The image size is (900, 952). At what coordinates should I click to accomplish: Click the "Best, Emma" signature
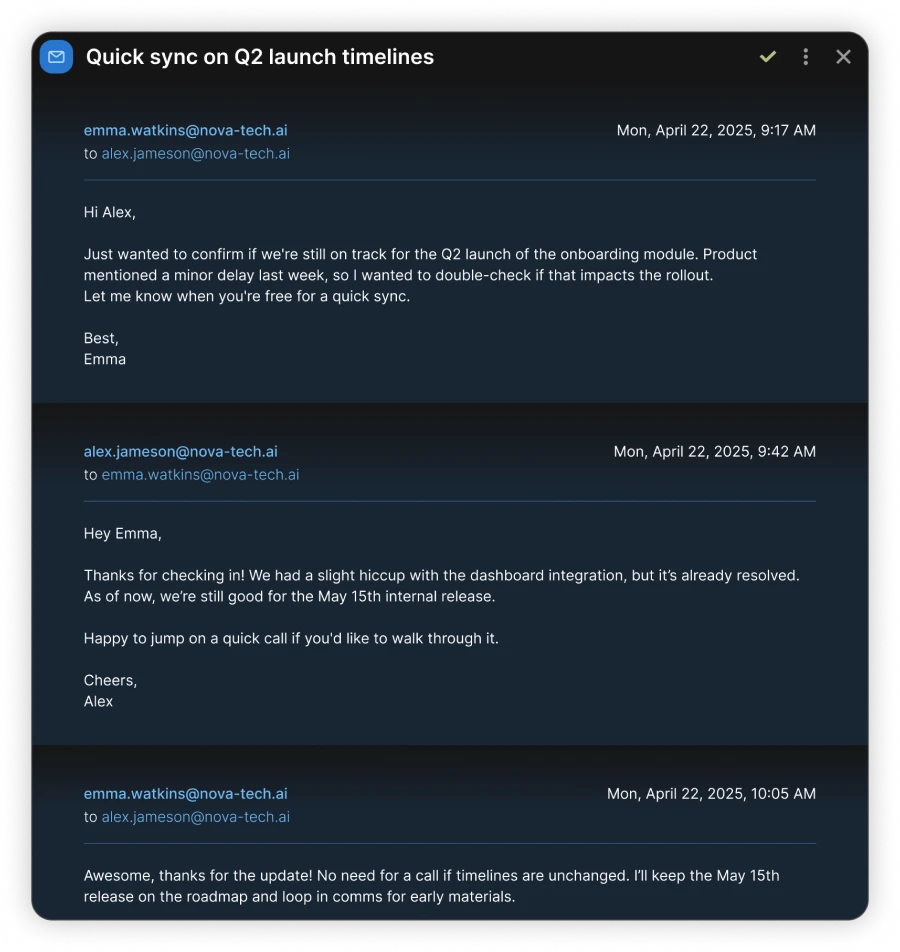(104, 349)
